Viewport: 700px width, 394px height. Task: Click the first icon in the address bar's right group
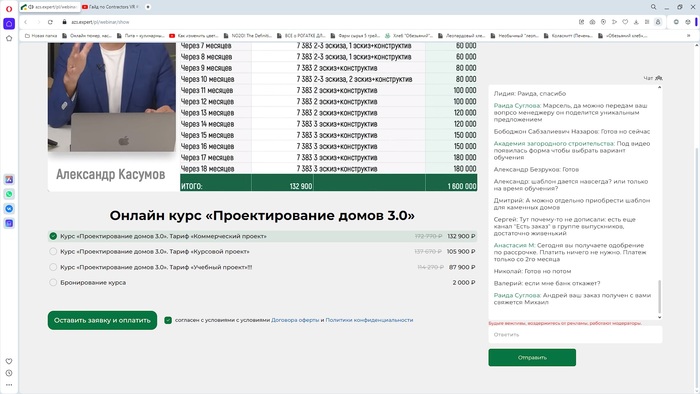click(x=581, y=22)
